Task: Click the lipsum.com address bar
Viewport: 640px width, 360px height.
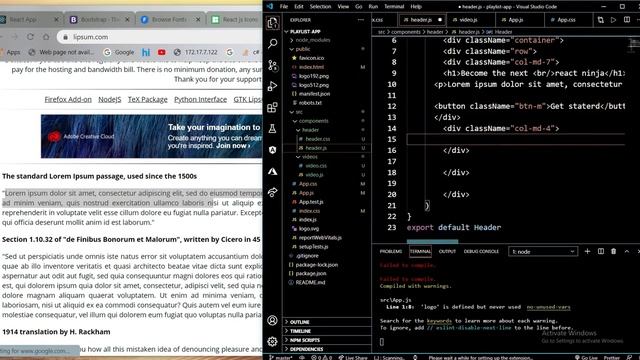Action: (159, 37)
